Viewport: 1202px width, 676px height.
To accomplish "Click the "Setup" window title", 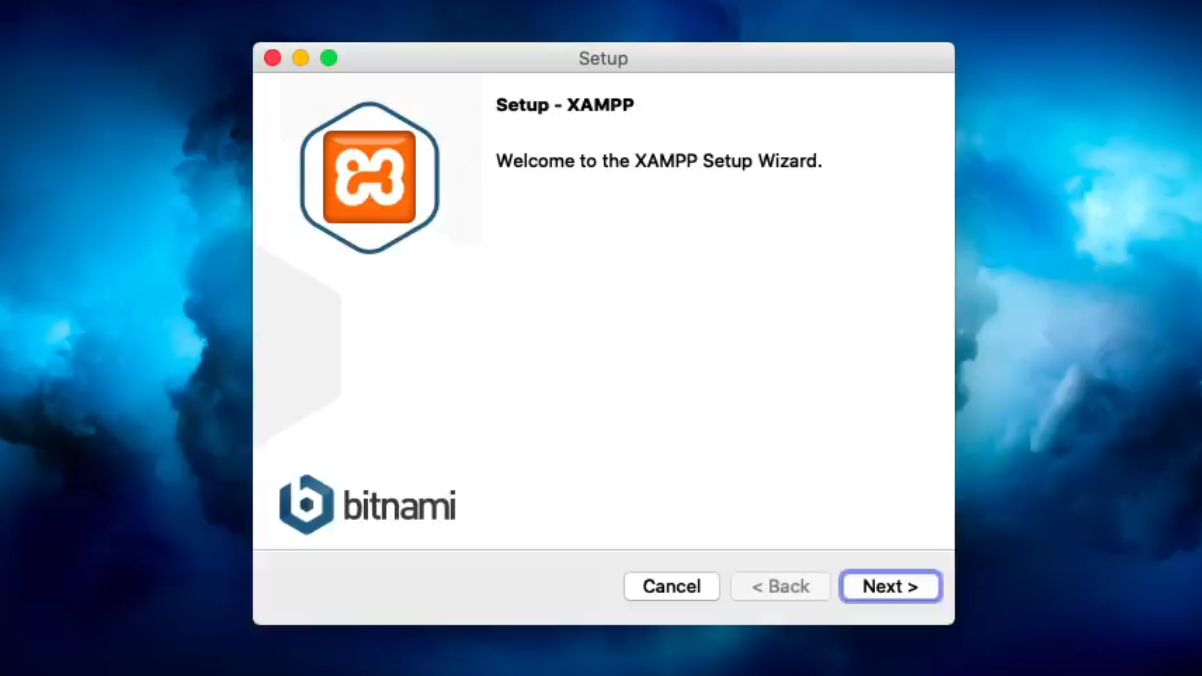I will 603,59.
